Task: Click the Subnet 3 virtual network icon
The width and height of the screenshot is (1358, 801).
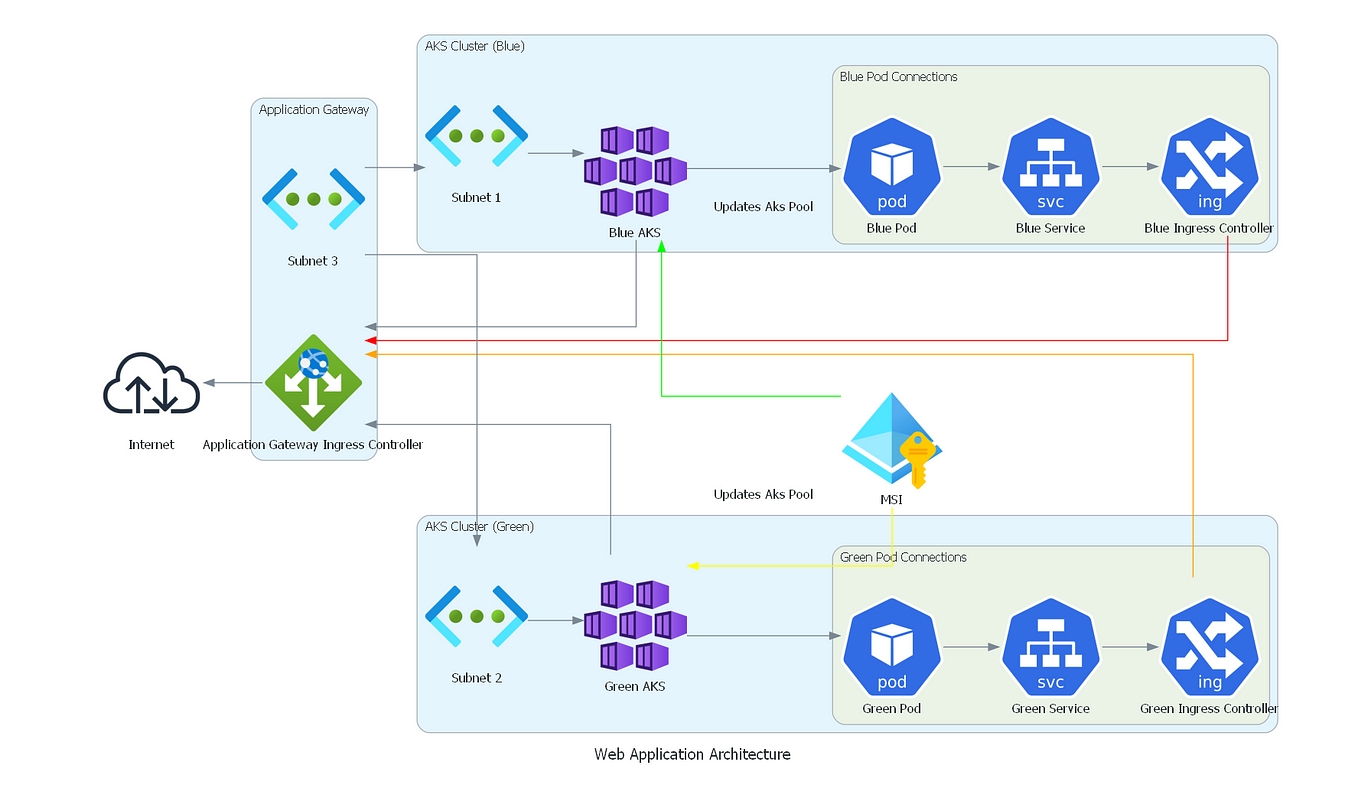Action: click(313, 198)
